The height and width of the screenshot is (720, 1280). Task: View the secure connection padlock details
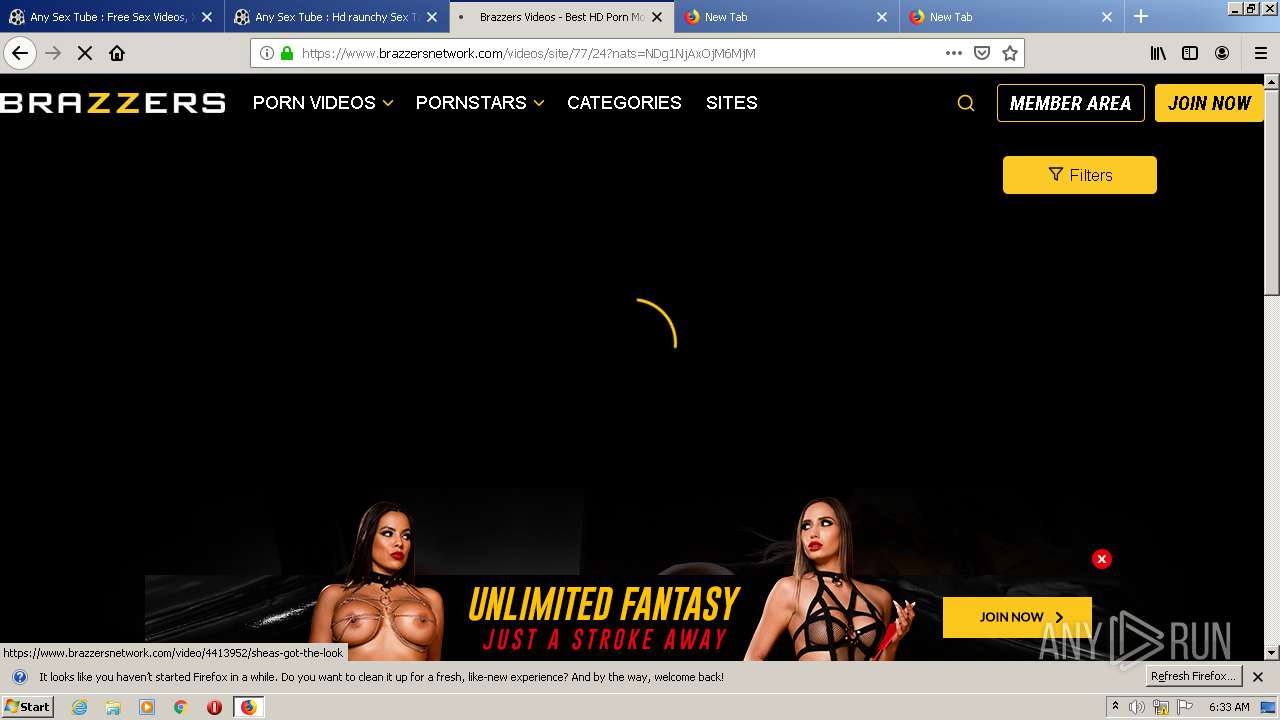287,53
